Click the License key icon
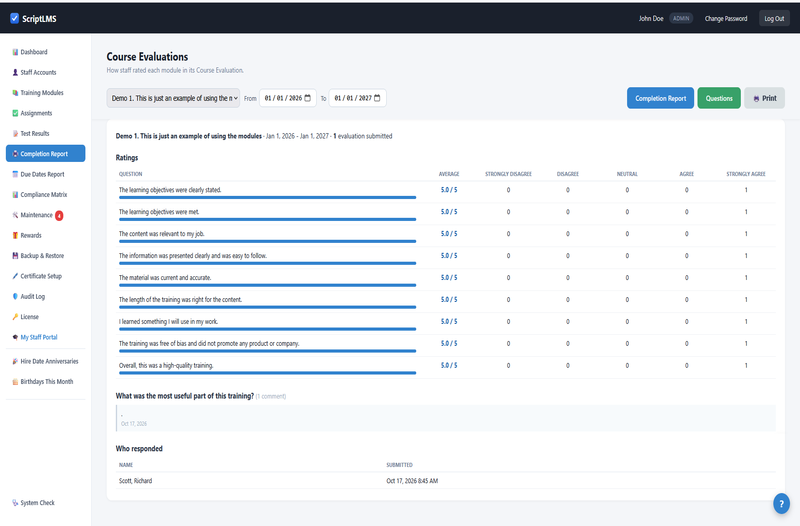800x526 pixels. point(15,317)
